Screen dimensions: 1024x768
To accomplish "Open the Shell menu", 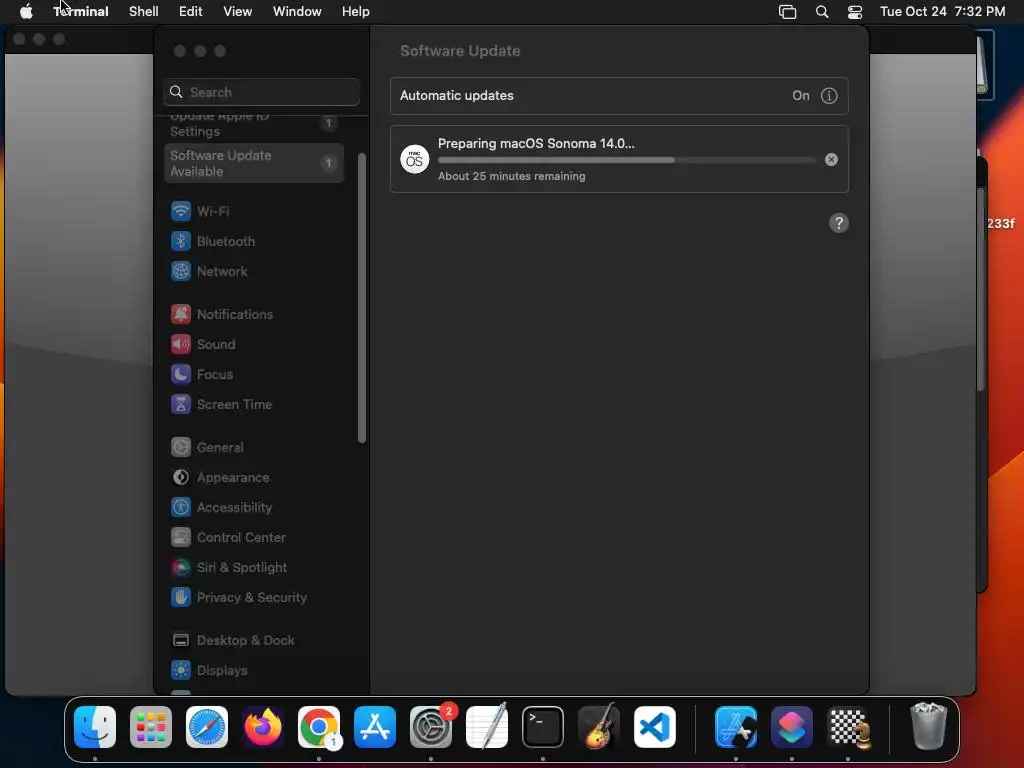I will (144, 12).
